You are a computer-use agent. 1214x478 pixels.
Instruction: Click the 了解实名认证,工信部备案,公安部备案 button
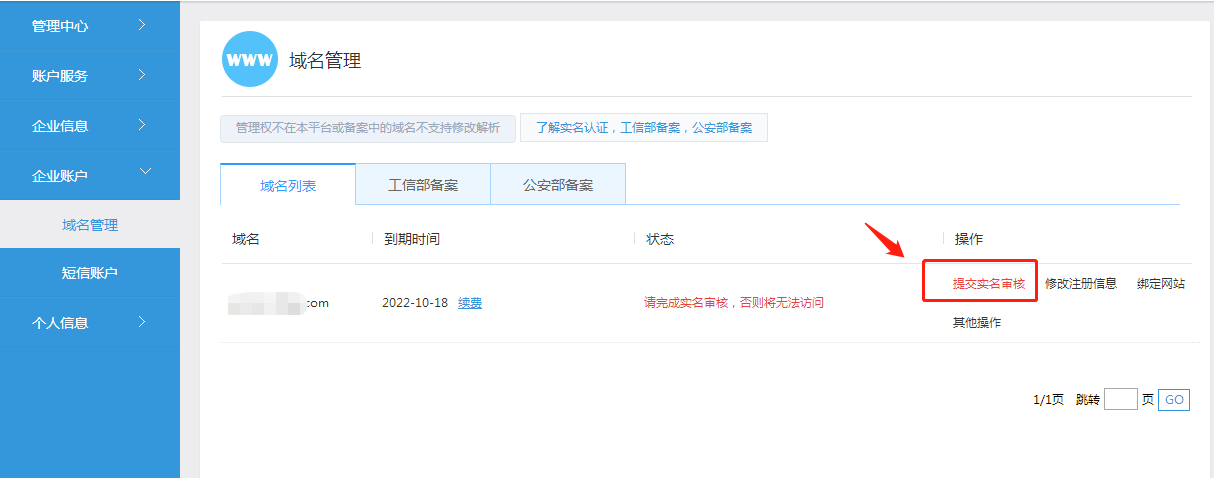[644, 128]
